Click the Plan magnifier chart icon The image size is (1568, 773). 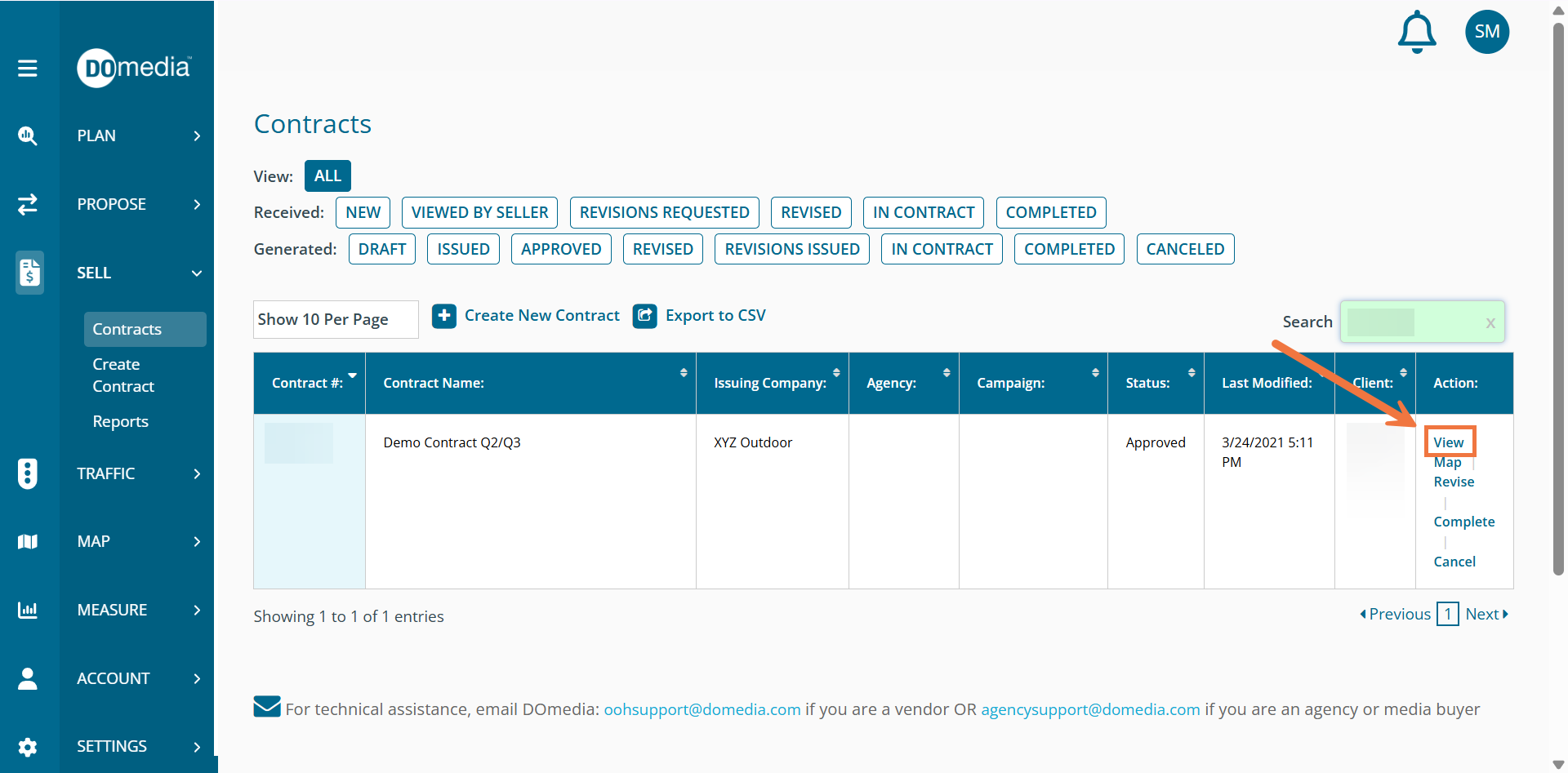click(28, 135)
